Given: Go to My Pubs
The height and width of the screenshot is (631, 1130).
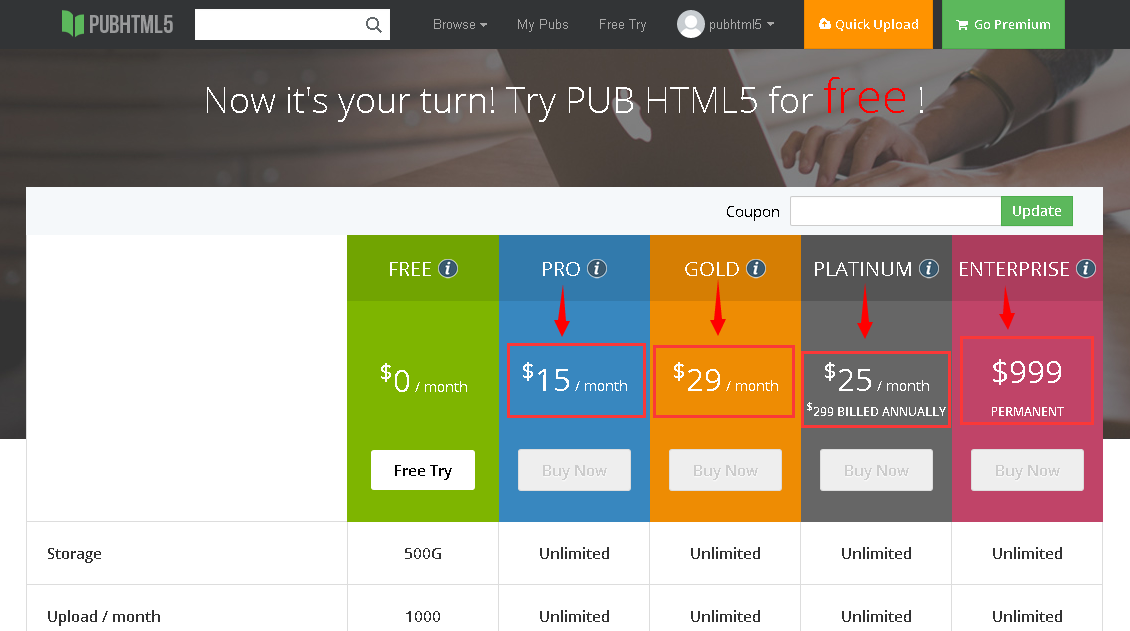Looking at the screenshot, I should (543, 24).
